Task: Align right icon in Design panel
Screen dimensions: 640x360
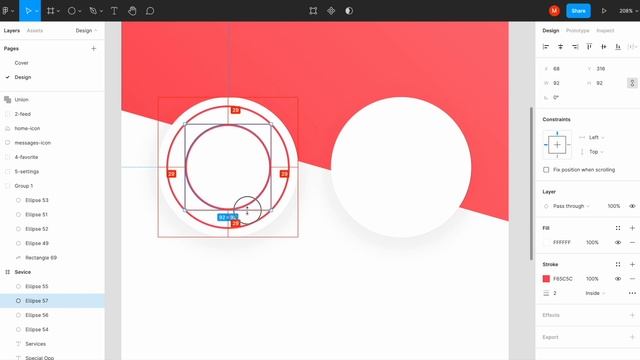Action: click(575, 47)
